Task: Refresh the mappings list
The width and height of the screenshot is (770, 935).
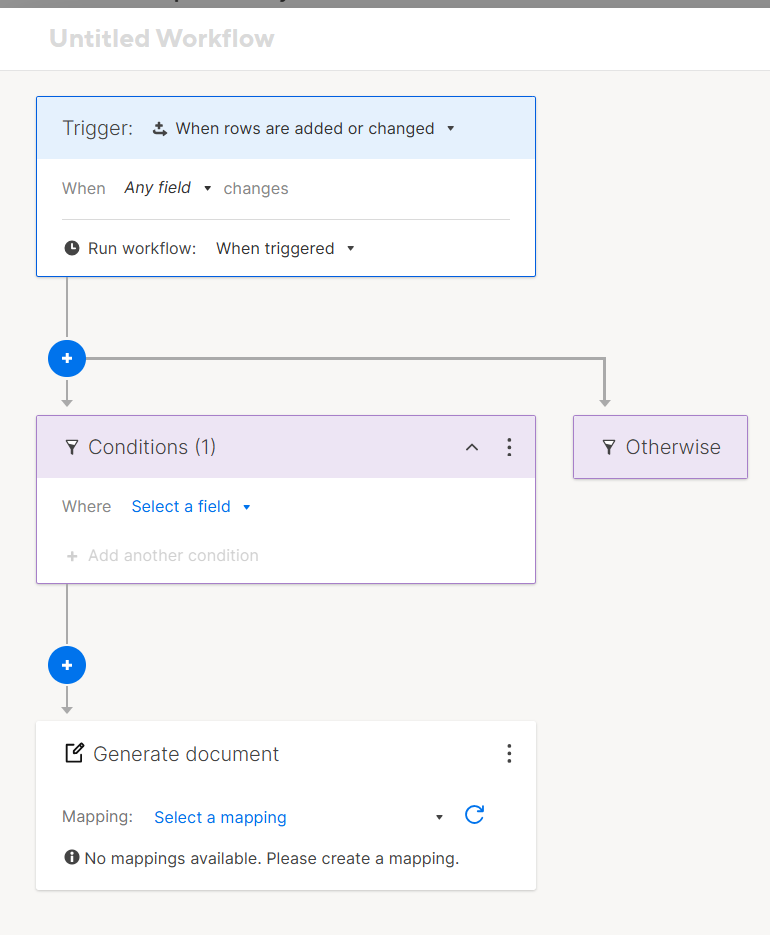Action: tap(474, 815)
